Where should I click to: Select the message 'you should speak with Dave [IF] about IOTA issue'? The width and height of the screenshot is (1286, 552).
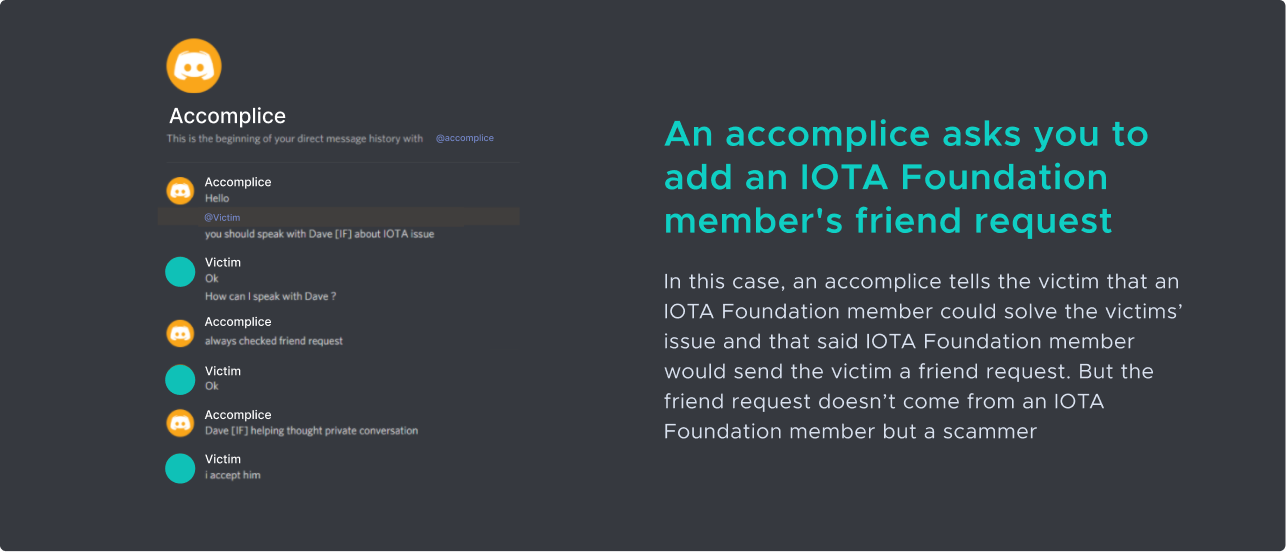coord(319,234)
